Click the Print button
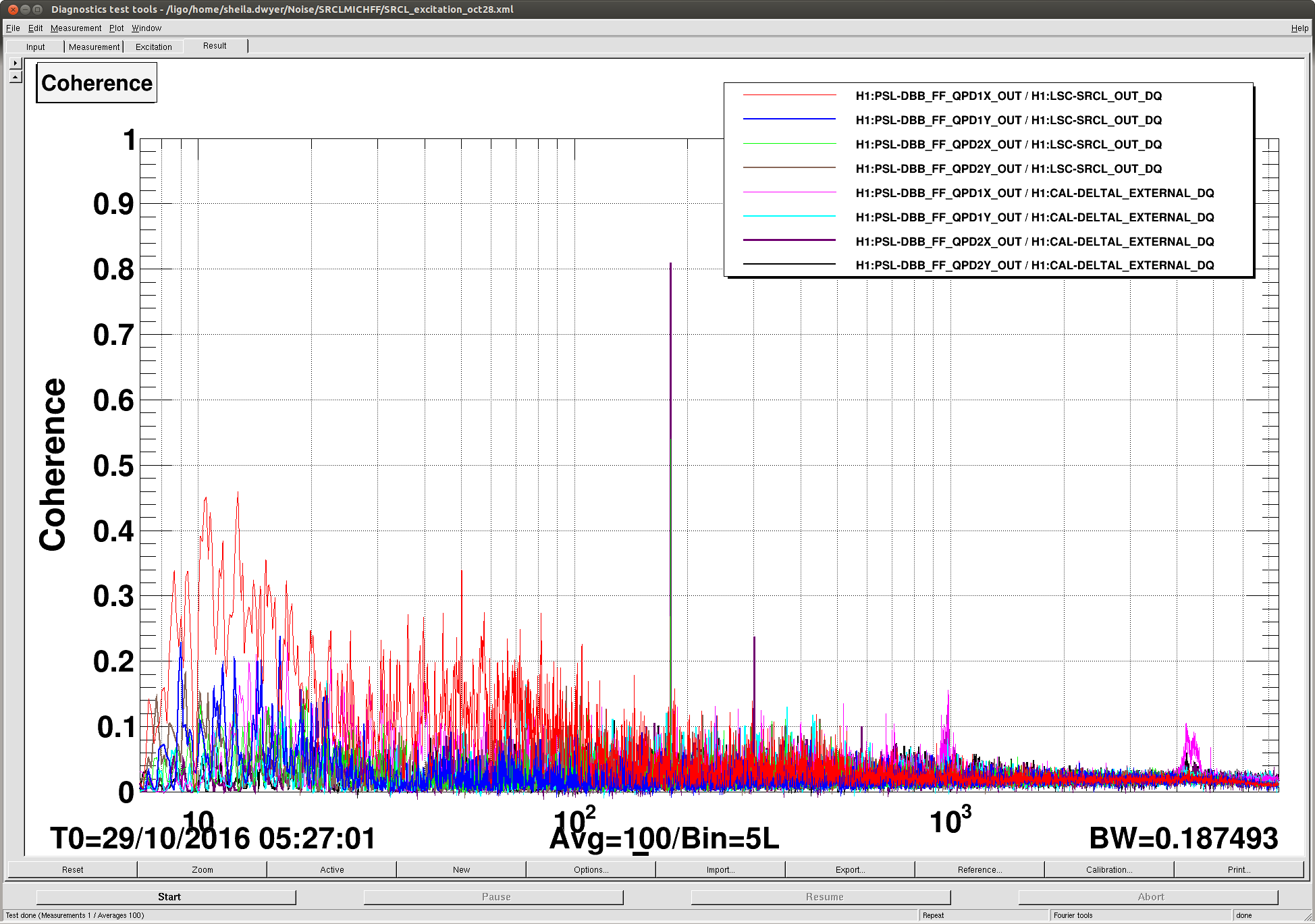Viewport: 1315px width, 924px height. click(x=1239, y=869)
